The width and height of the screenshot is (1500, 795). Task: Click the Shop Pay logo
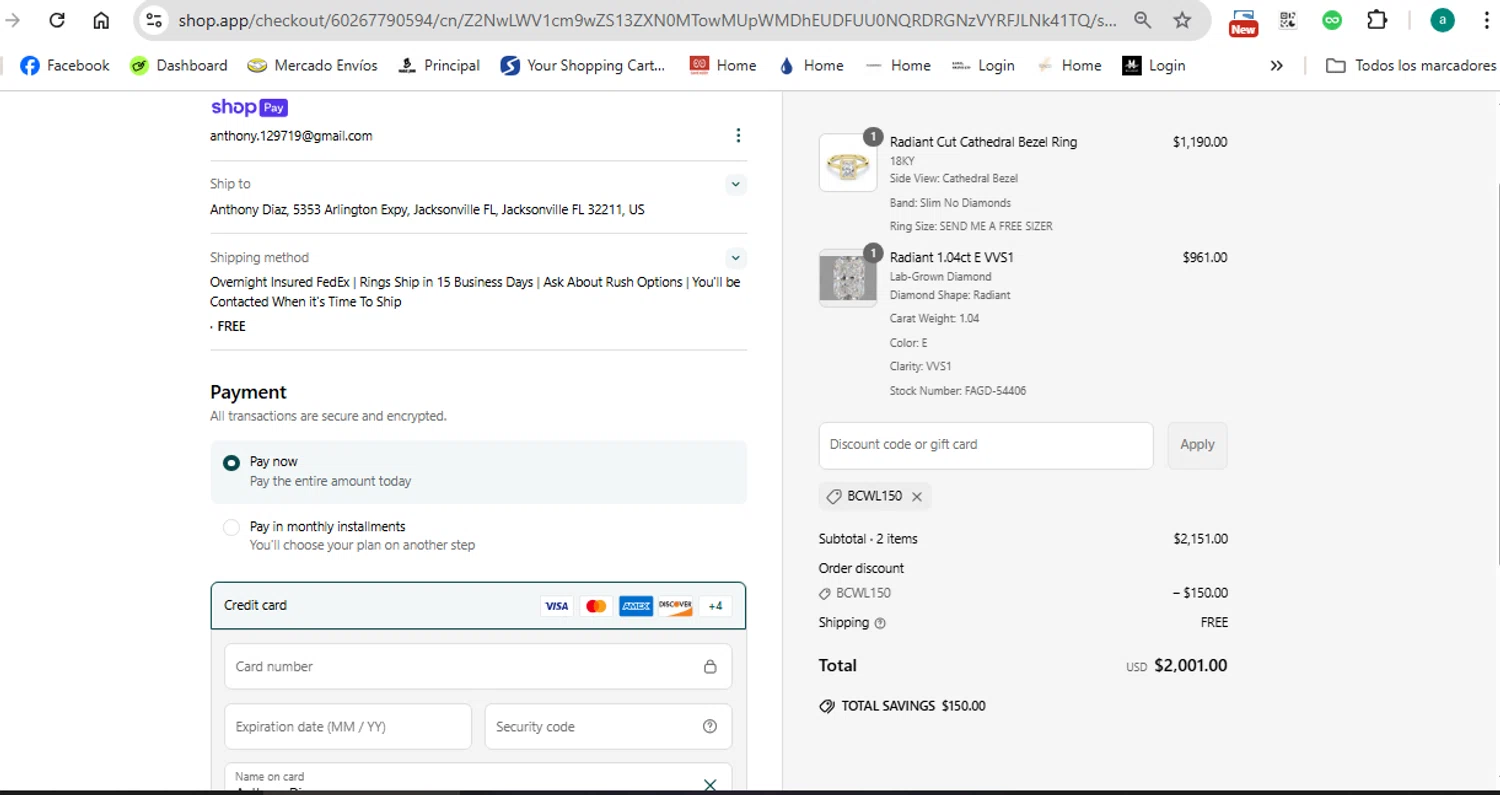tap(249, 107)
